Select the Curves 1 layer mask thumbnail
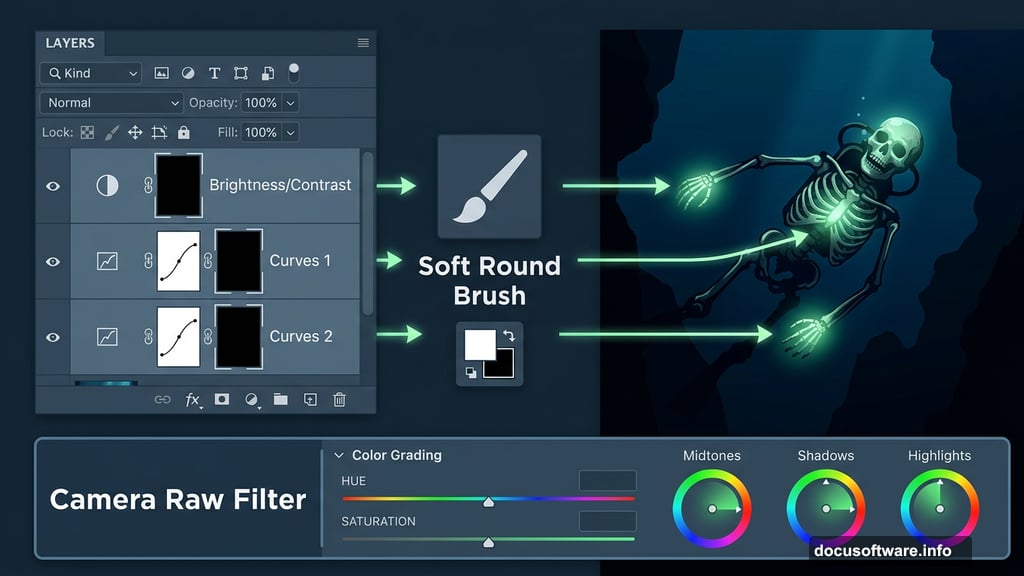This screenshot has width=1024, height=576. point(239,261)
